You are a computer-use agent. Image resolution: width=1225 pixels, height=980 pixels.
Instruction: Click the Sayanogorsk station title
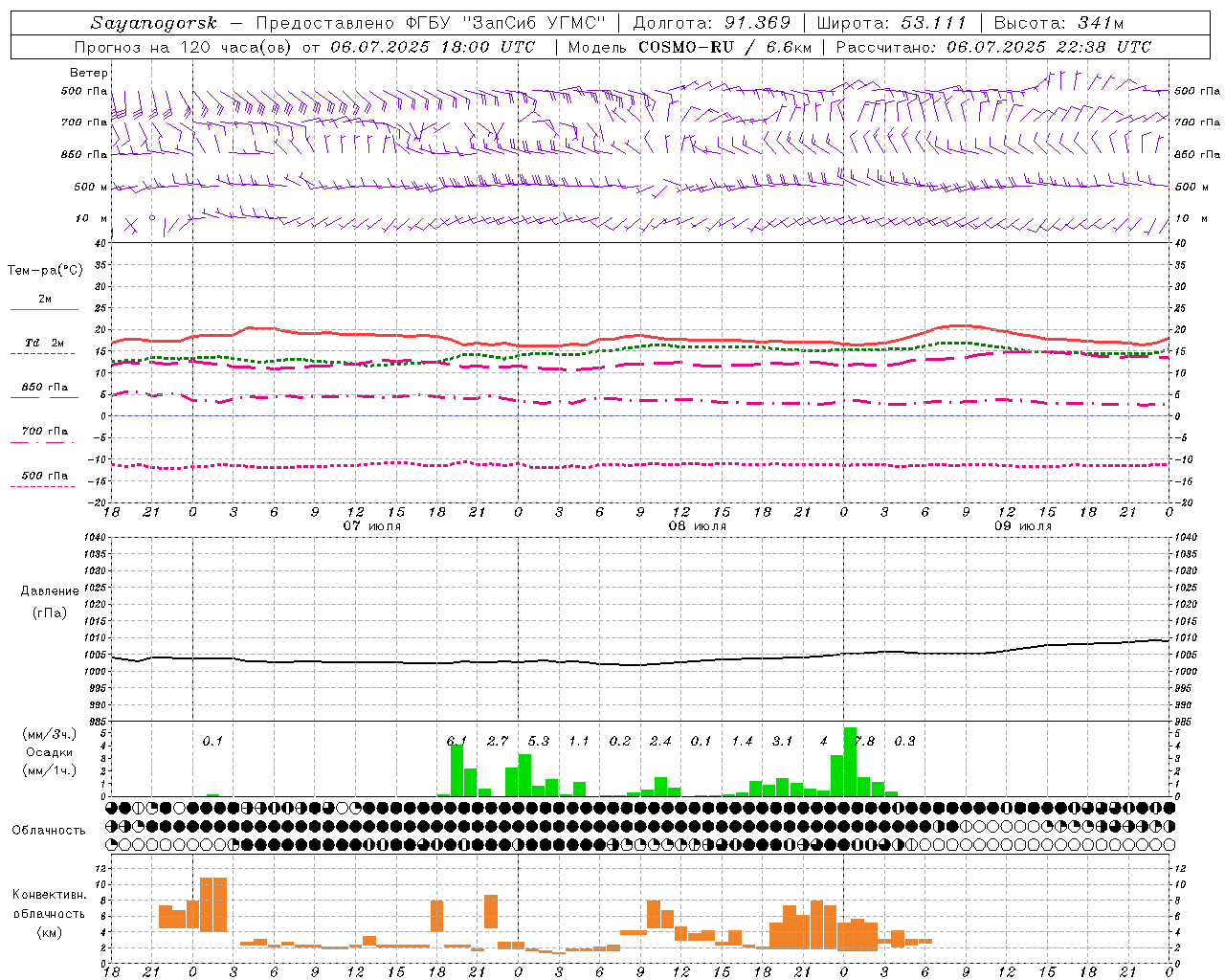click(154, 23)
